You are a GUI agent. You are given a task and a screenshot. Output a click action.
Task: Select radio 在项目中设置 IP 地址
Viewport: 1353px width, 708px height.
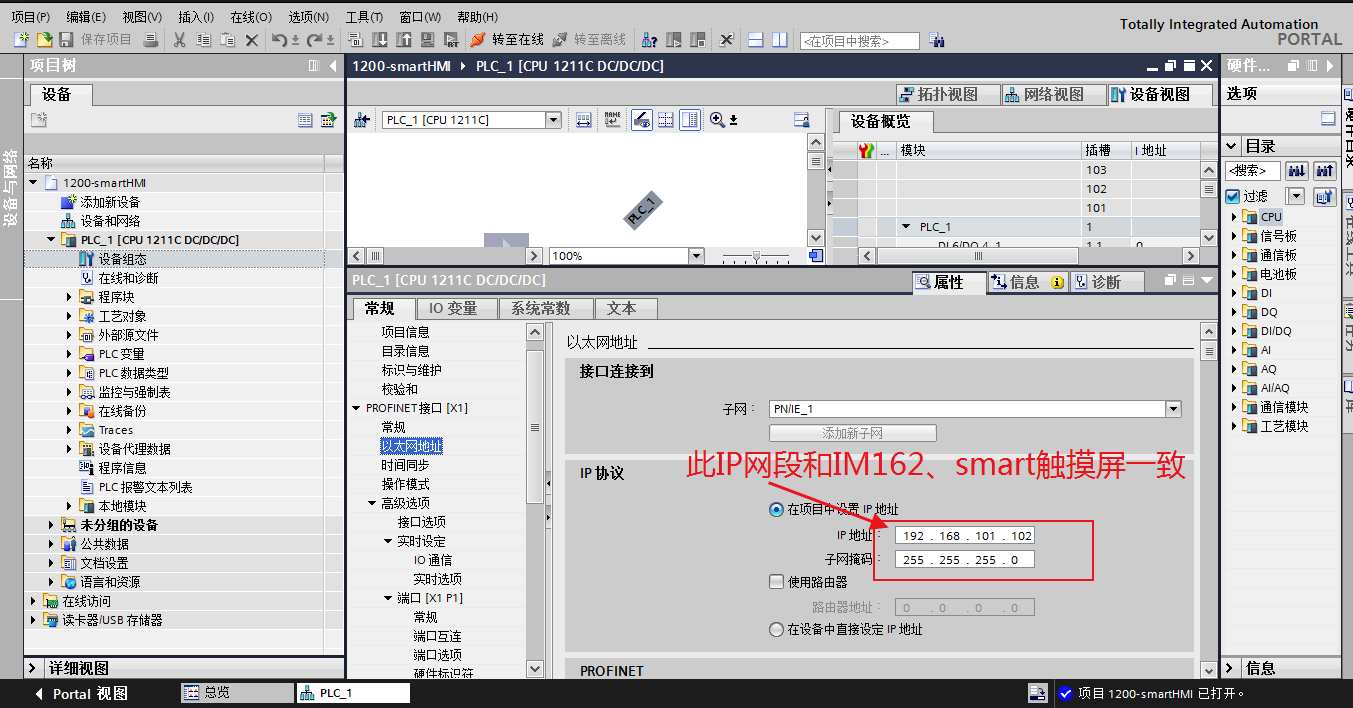coord(776,509)
